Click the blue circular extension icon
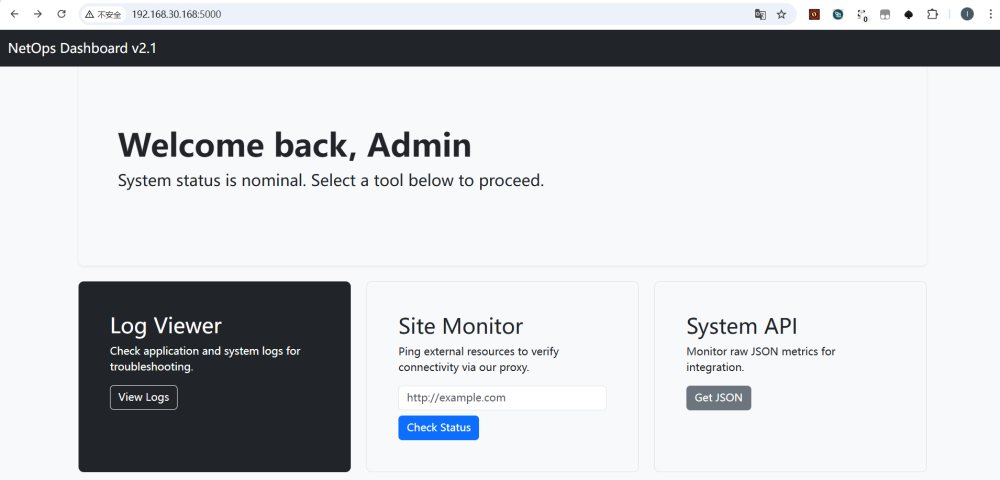 click(838, 14)
